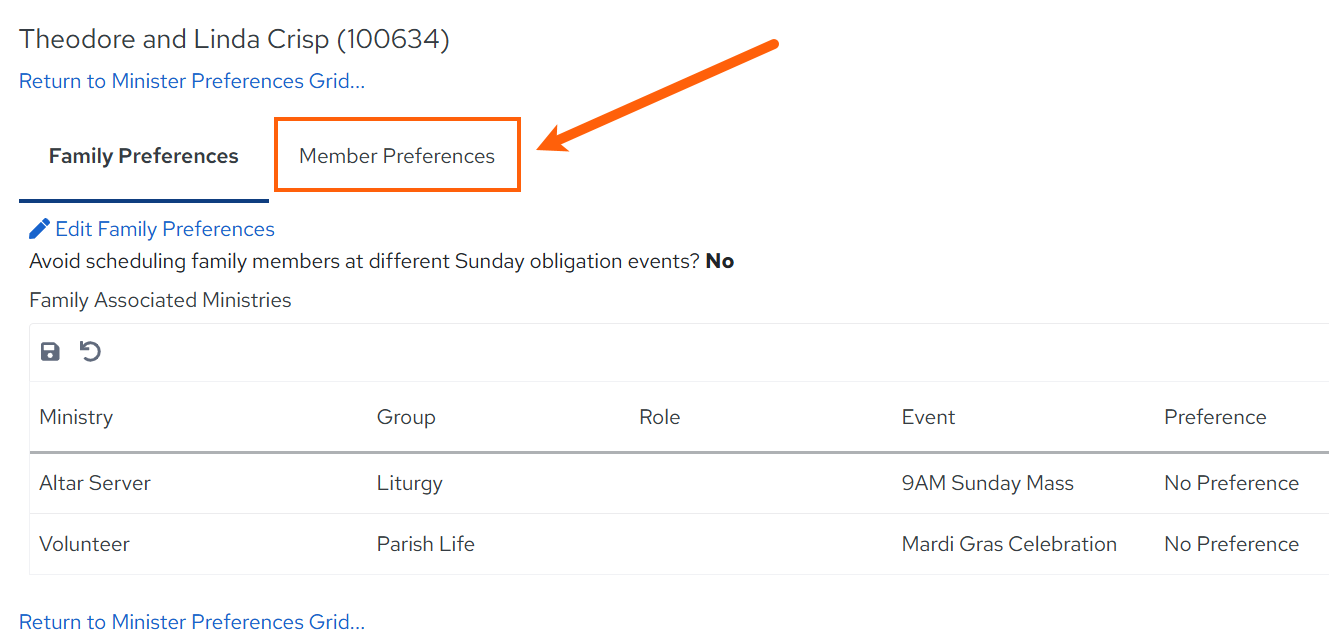
Task: Sort by the Ministry column header
Action: coord(76,417)
